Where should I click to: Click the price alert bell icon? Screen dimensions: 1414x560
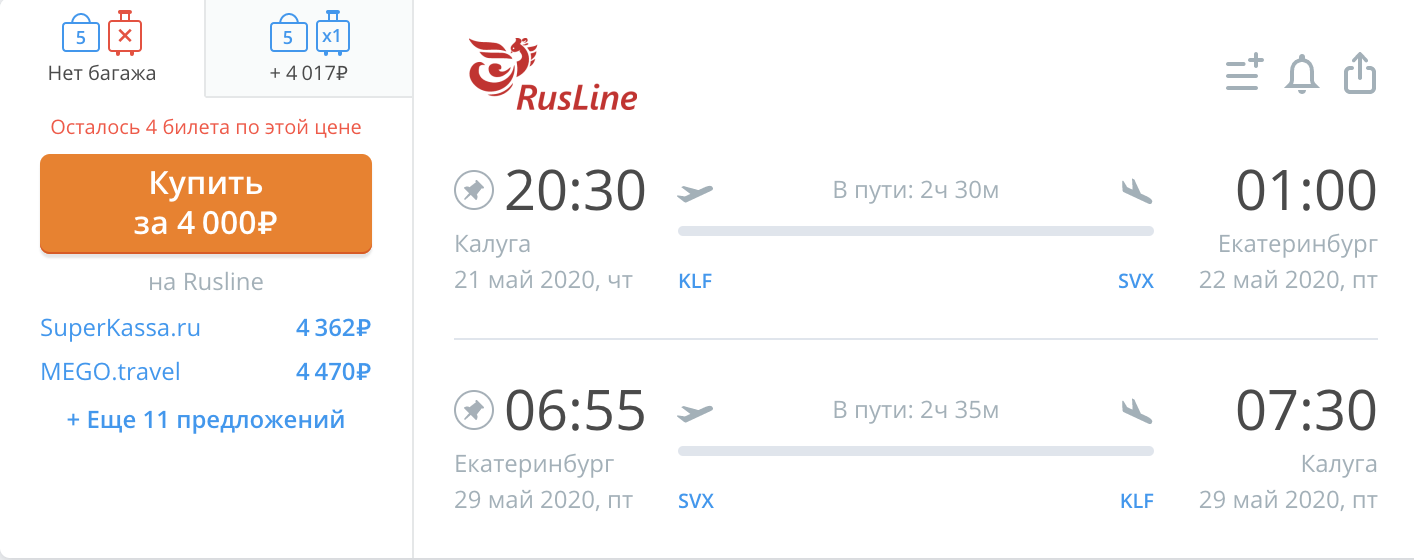pyautogui.click(x=1302, y=75)
